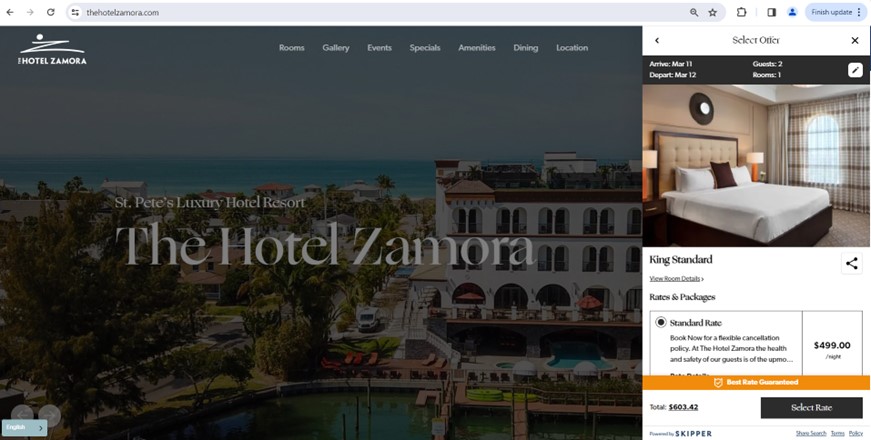Open the Finish update menu
This screenshot has height=440, width=871.
pyautogui.click(x=835, y=12)
